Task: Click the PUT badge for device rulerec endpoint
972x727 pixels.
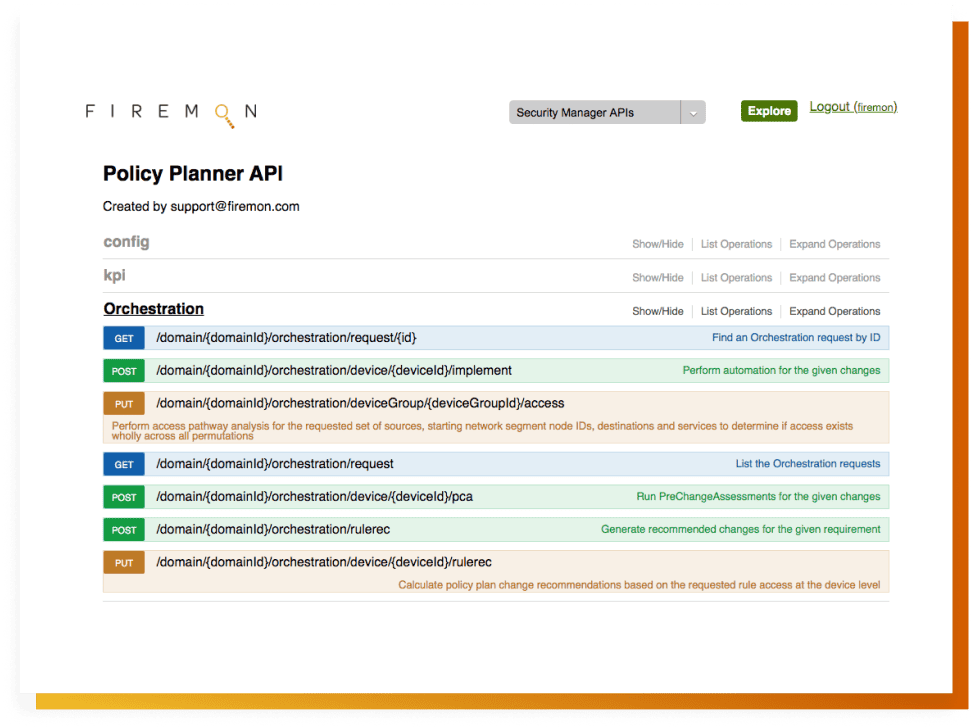Action: click(124, 563)
